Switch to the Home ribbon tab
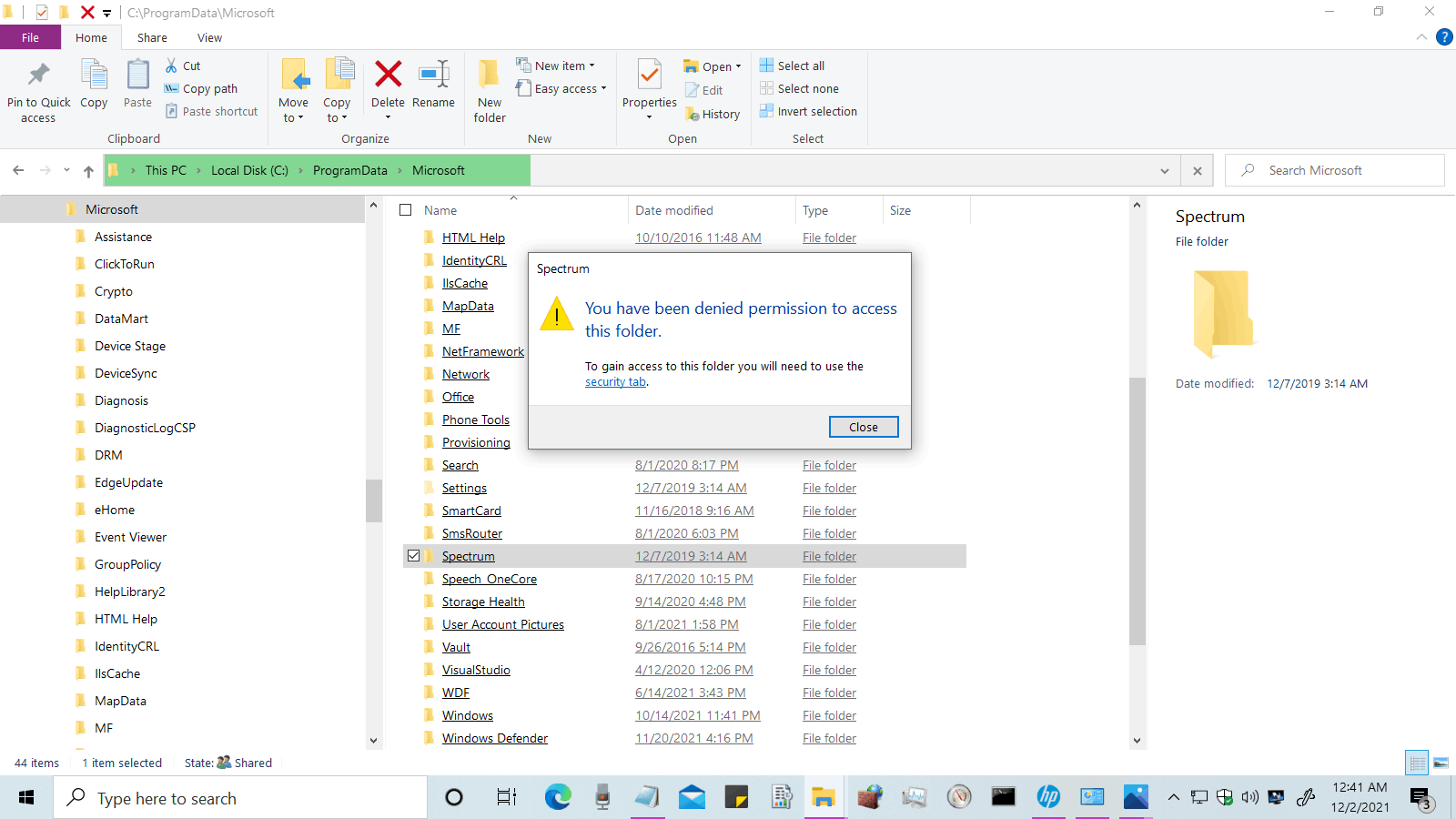 91,37
